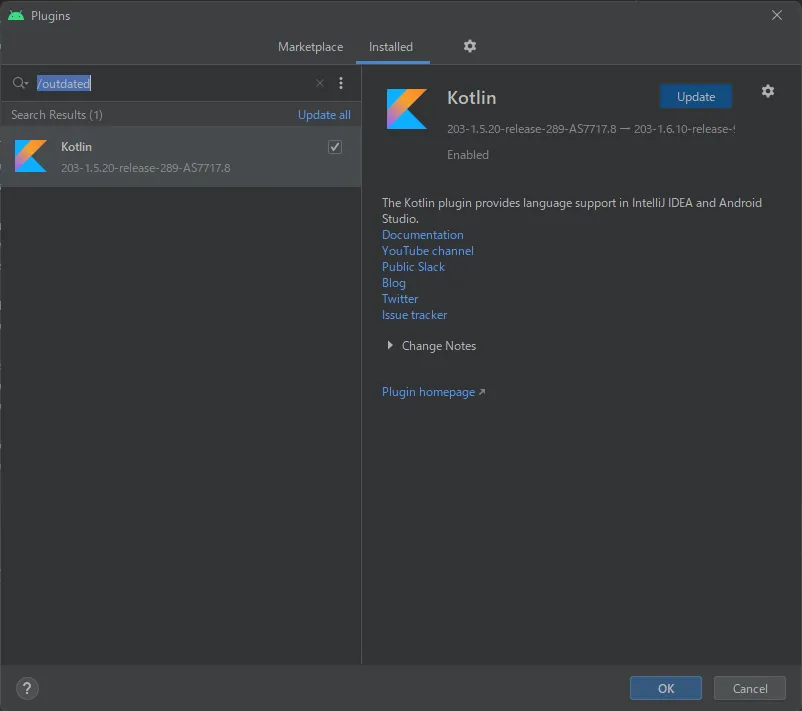Expand the Change Notes section
802x711 pixels.
[x=390, y=346]
